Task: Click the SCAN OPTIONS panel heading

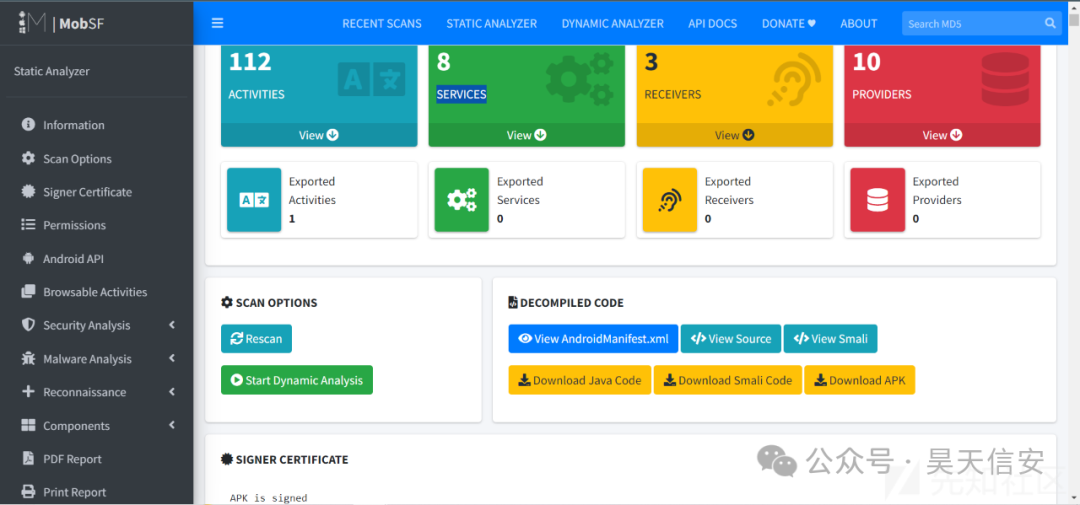Action: [269, 302]
